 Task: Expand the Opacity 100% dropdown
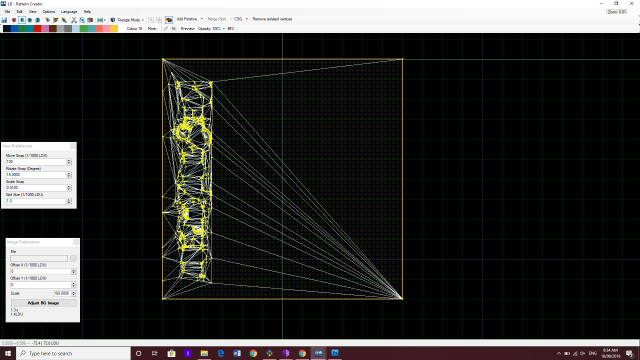click(224, 29)
